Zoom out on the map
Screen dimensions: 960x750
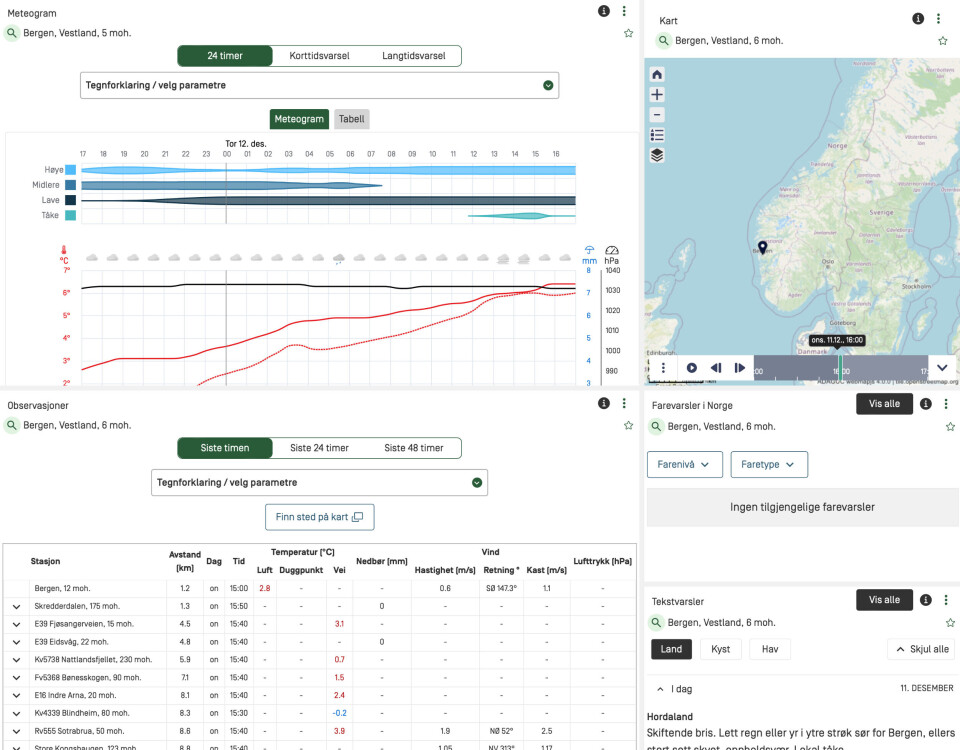[657, 114]
